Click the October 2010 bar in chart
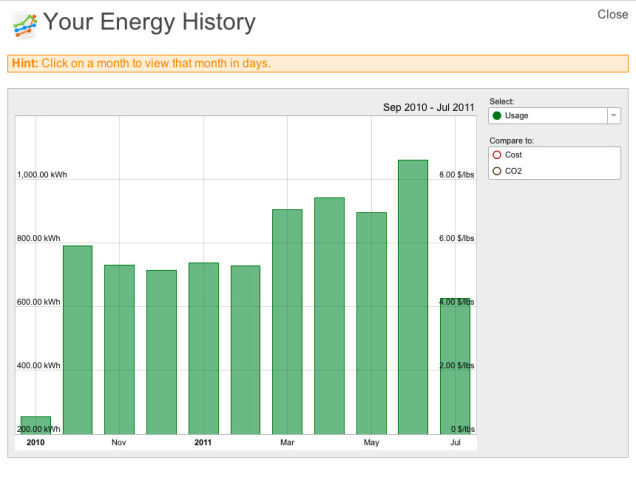Viewport: 636px width, 477px height. [78, 340]
